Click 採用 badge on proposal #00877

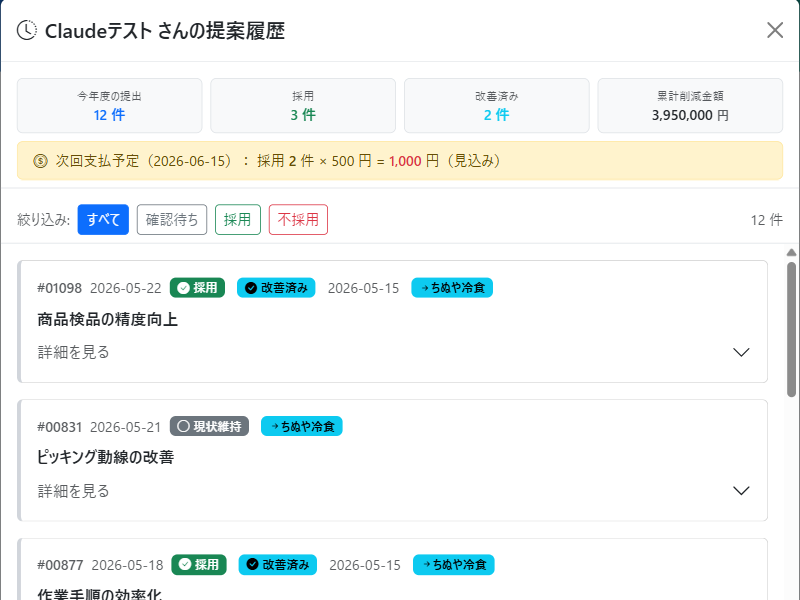point(199,565)
